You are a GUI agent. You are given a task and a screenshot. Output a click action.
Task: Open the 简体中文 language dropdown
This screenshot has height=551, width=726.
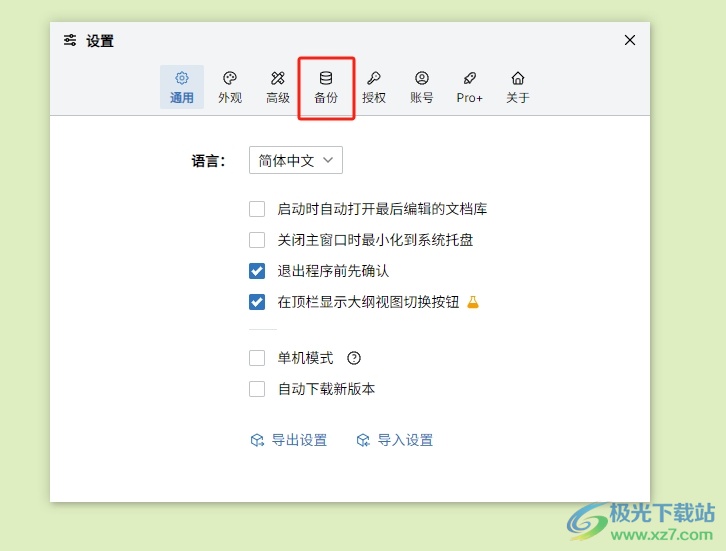[296, 160]
